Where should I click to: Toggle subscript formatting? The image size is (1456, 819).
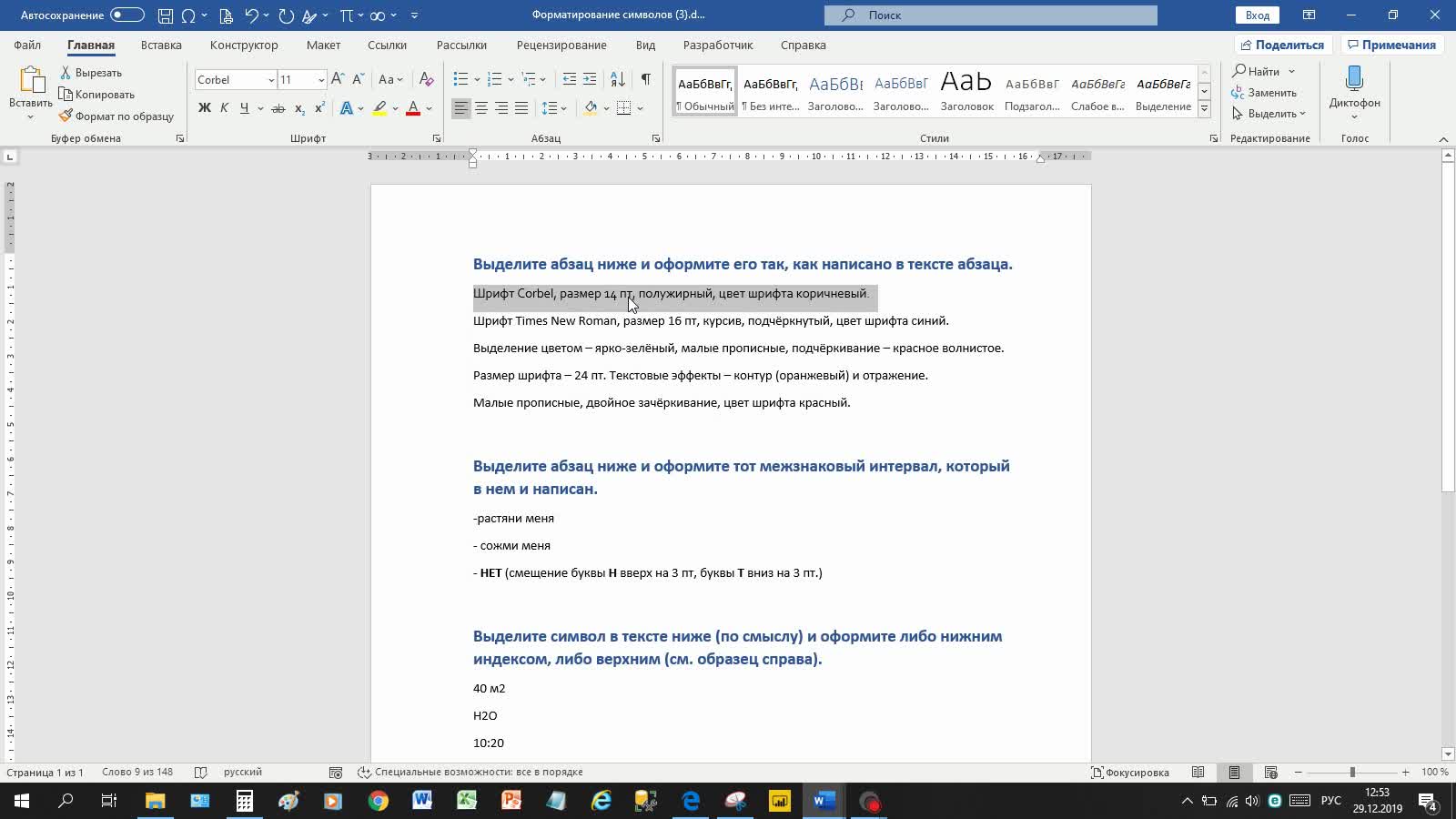coord(299,108)
